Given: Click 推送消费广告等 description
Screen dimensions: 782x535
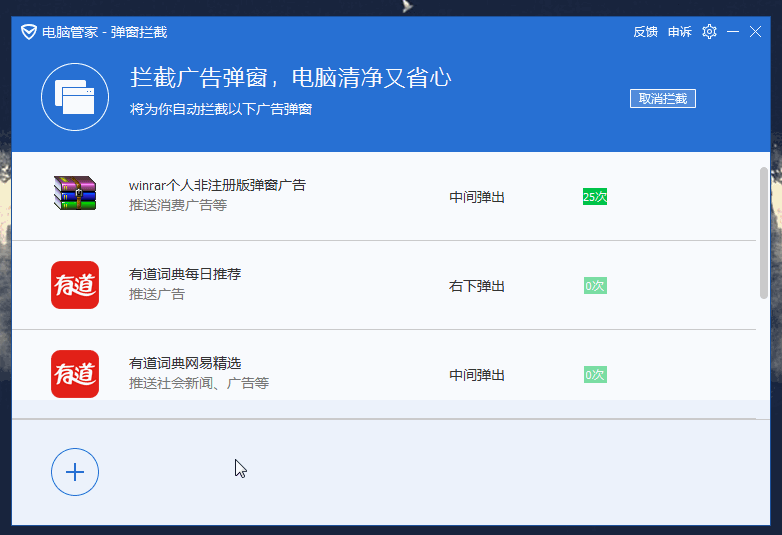Looking at the screenshot, I should (x=178, y=205).
